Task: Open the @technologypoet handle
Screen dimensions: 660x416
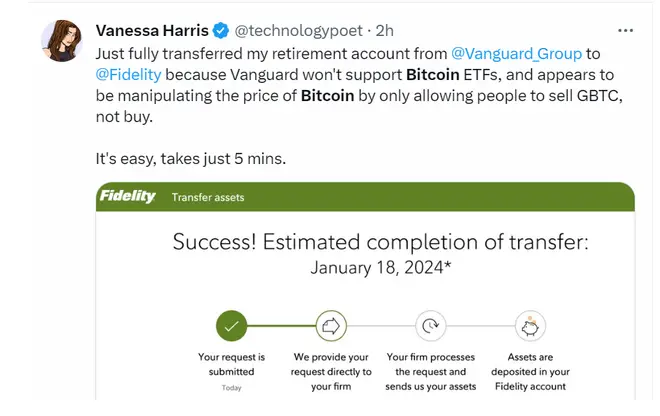Action: tap(298, 30)
